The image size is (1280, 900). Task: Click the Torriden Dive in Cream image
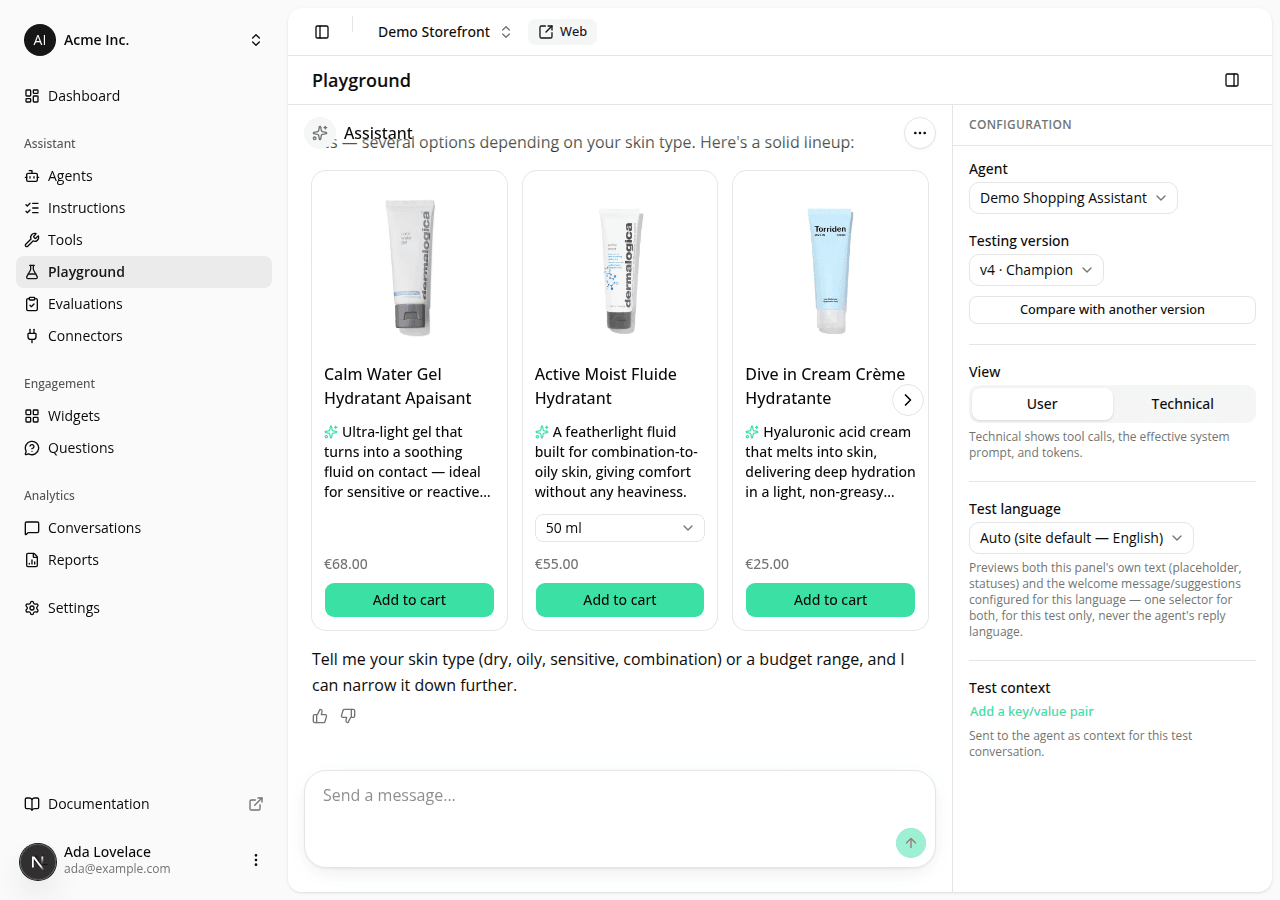[830, 270]
